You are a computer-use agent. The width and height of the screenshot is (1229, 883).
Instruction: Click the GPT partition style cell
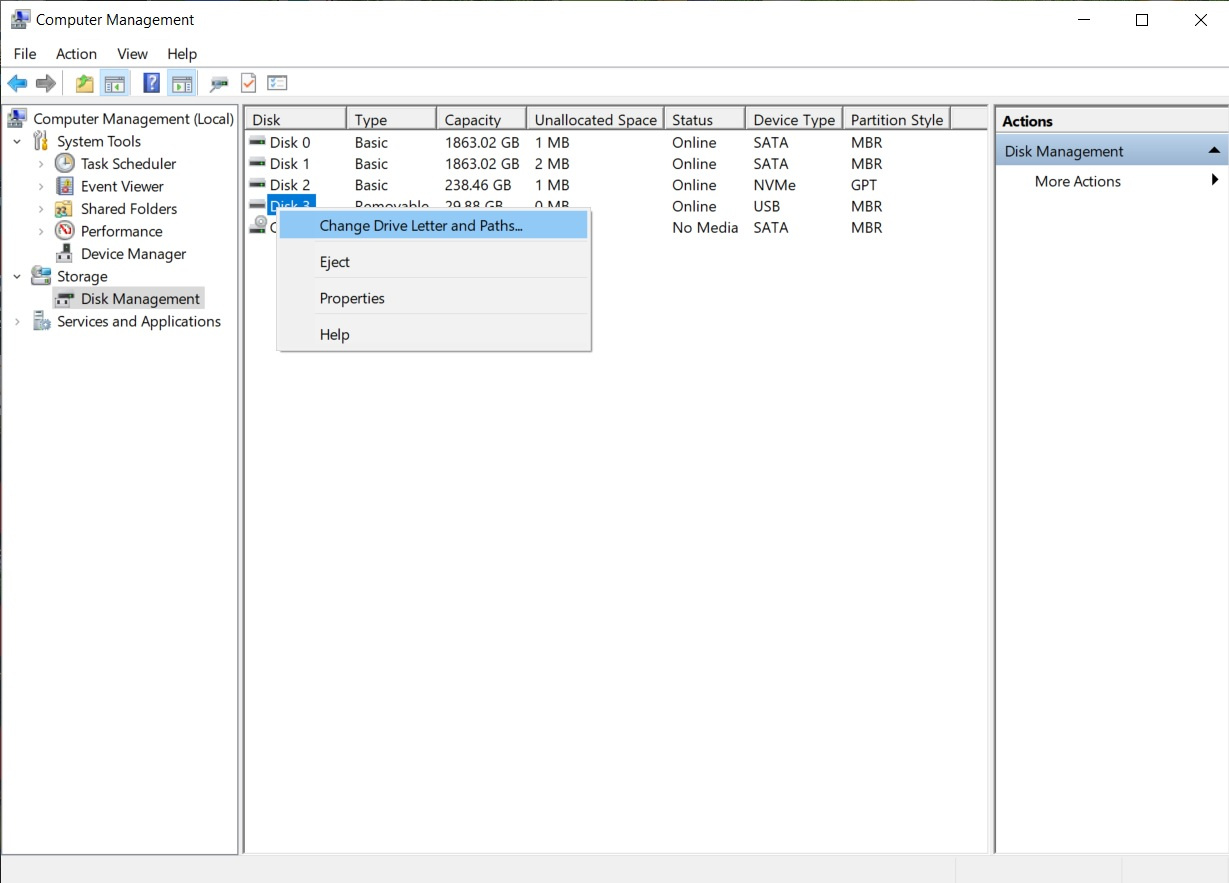864,185
